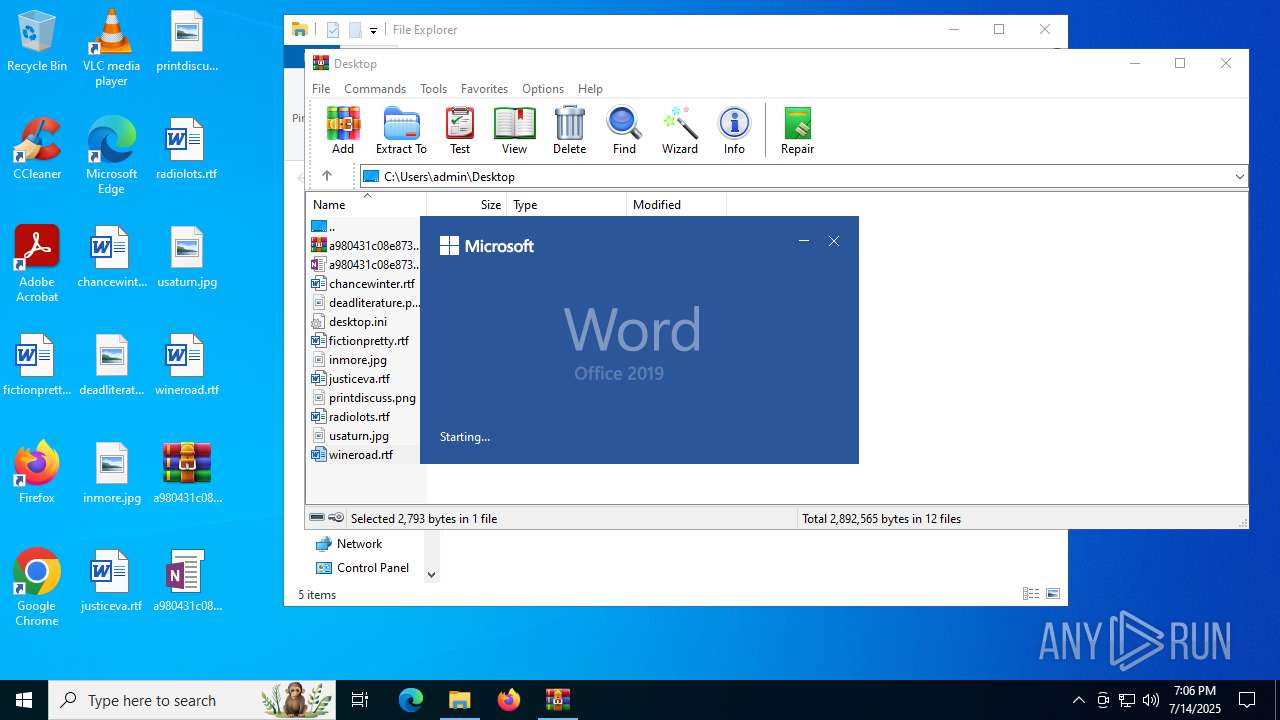Open Microsoft Edge desktop shortcut
This screenshot has width=1280, height=720.
click(111, 156)
